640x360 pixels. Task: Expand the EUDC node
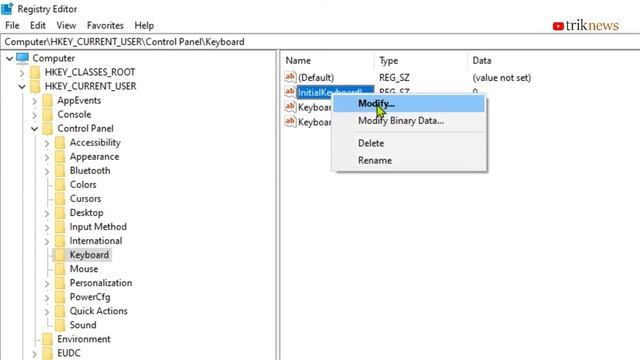coord(34,353)
